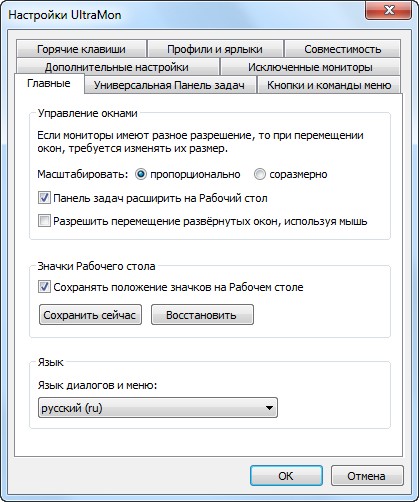Switch to Кнопки и команды меню tab
The width and height of the screenshot is (419, 502).
click(x=329, y=85)
